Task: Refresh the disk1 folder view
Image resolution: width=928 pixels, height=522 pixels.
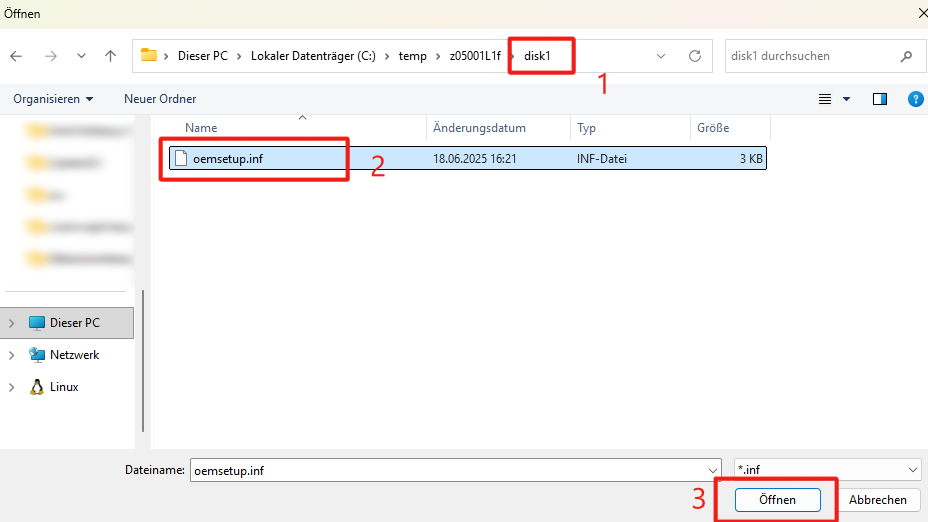Action: (695, 56)
